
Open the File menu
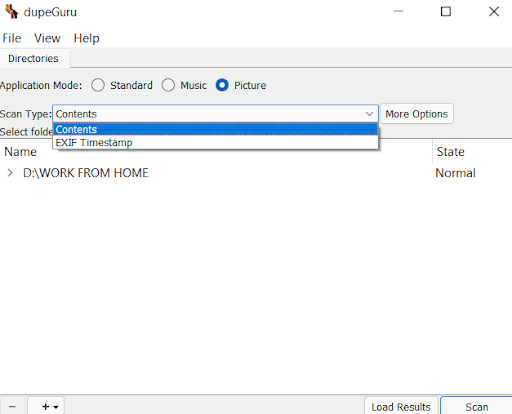click(12, 38)
